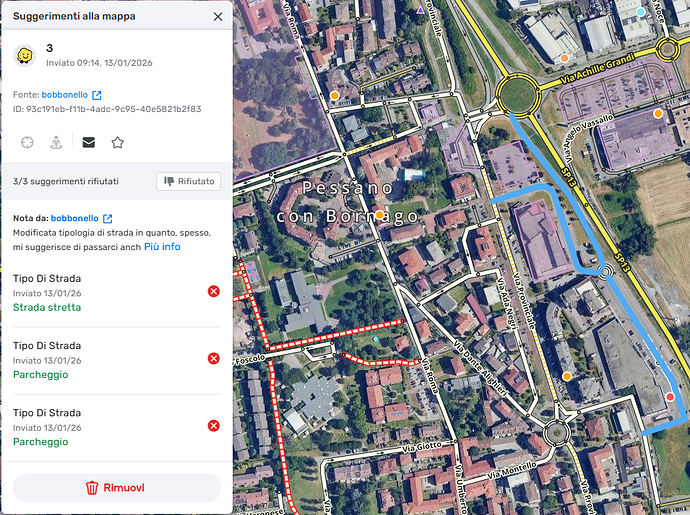Click the Rifiutato thumbs-down button

coord(189,181)
